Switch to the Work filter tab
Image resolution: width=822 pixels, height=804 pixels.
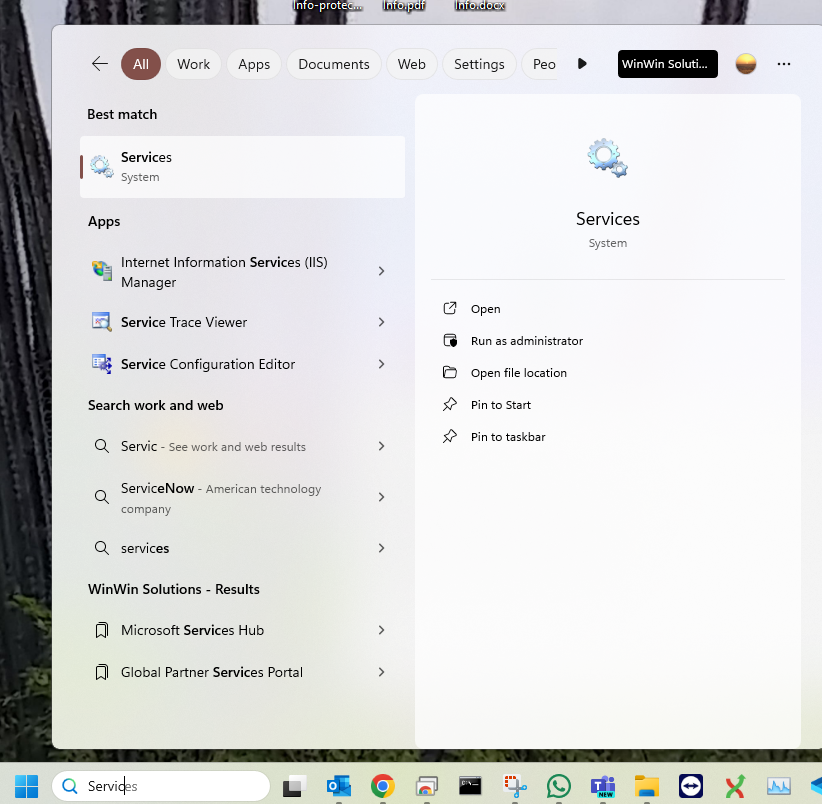point(193,64)
